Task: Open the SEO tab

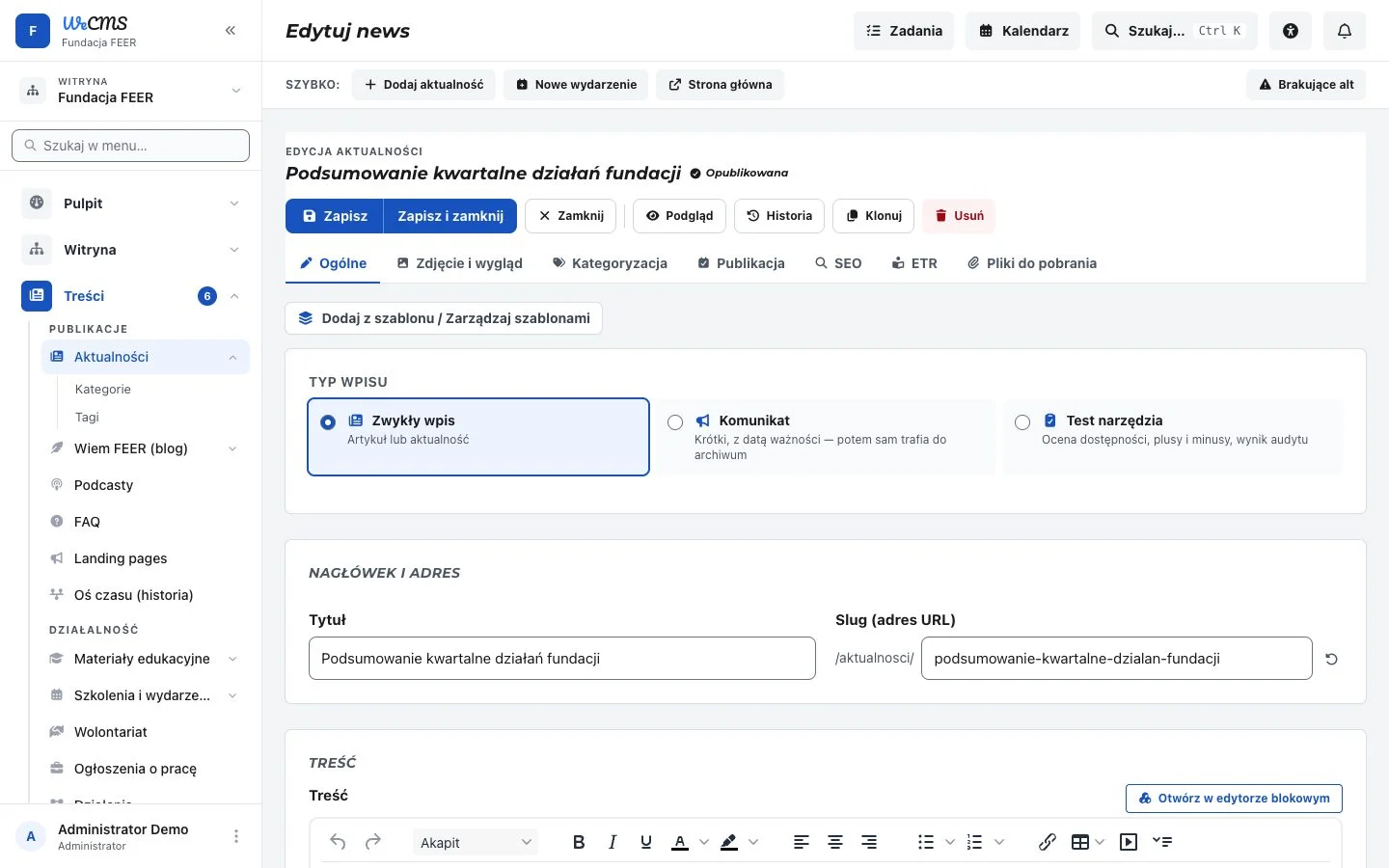Action: [838, 263]
